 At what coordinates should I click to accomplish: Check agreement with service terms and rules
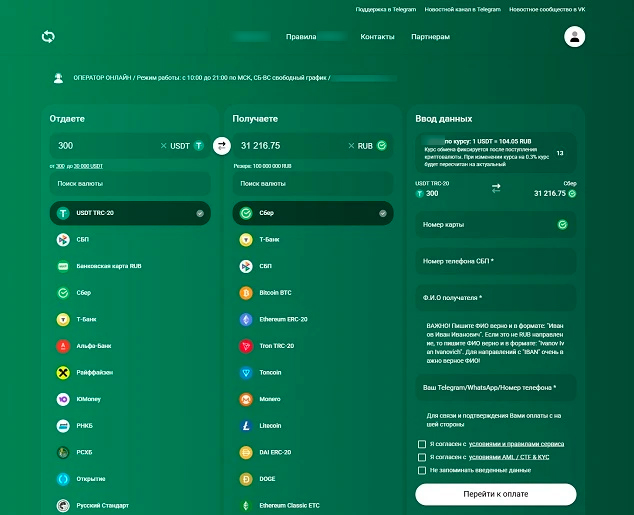click(422, 444)
